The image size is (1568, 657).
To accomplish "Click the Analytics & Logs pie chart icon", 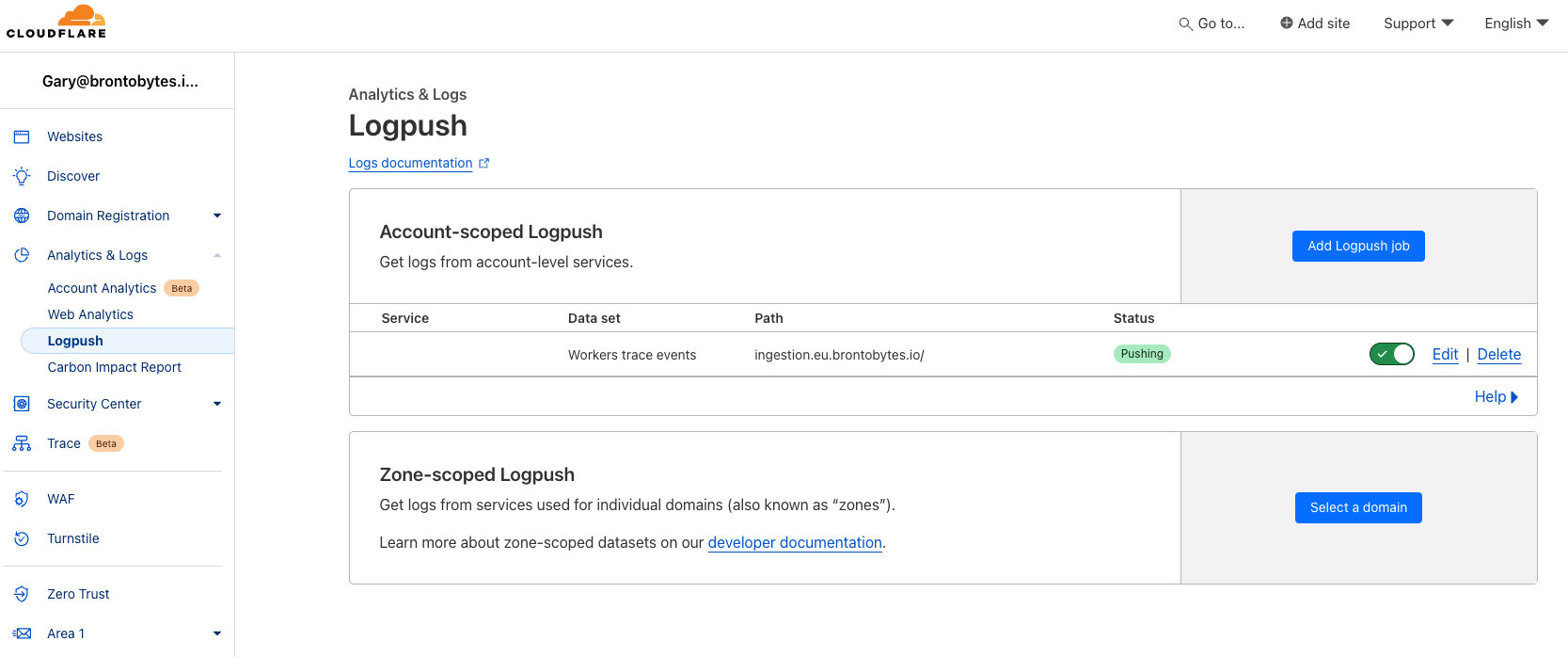I will pos(22,255).
